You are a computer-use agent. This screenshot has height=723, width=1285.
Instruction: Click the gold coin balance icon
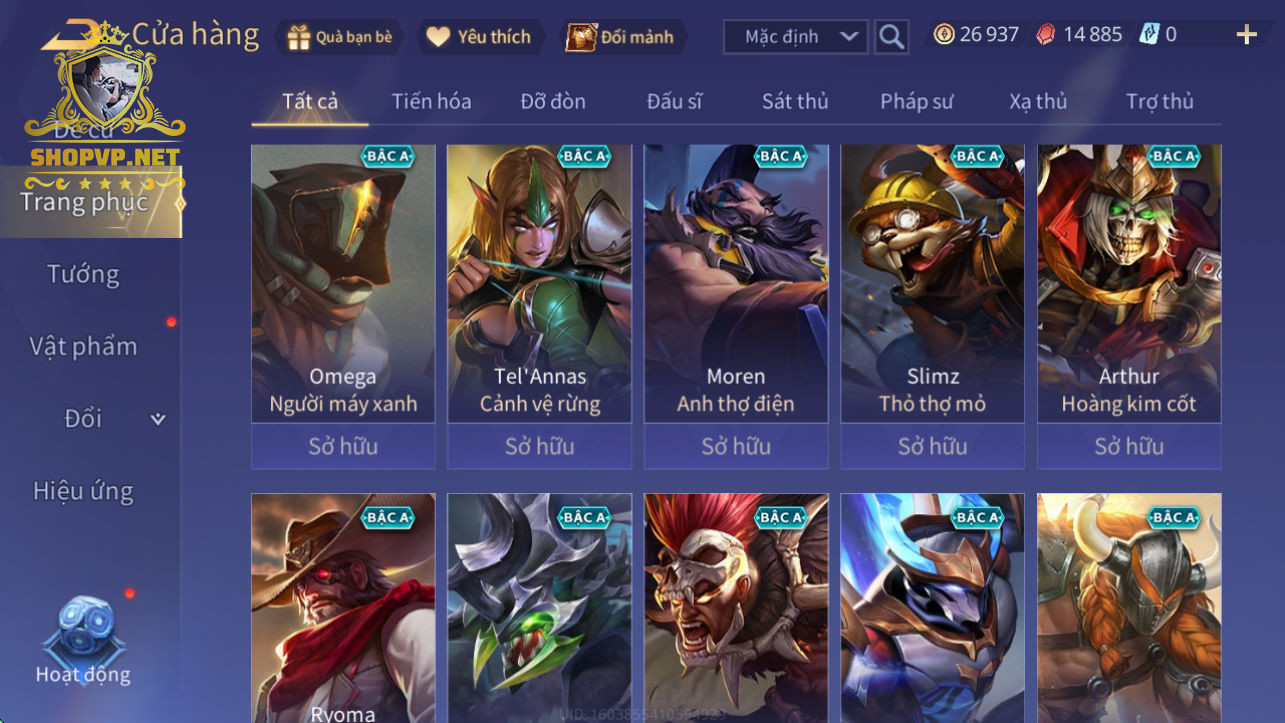click(x=943, y=35)
